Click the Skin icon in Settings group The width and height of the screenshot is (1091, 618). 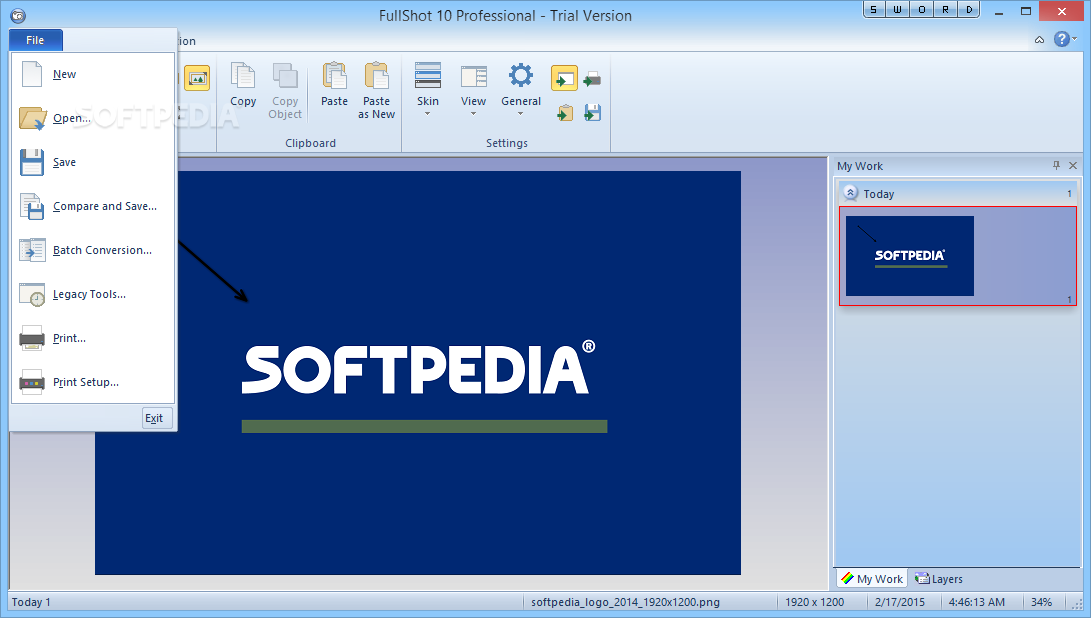[x=428, y=76]
